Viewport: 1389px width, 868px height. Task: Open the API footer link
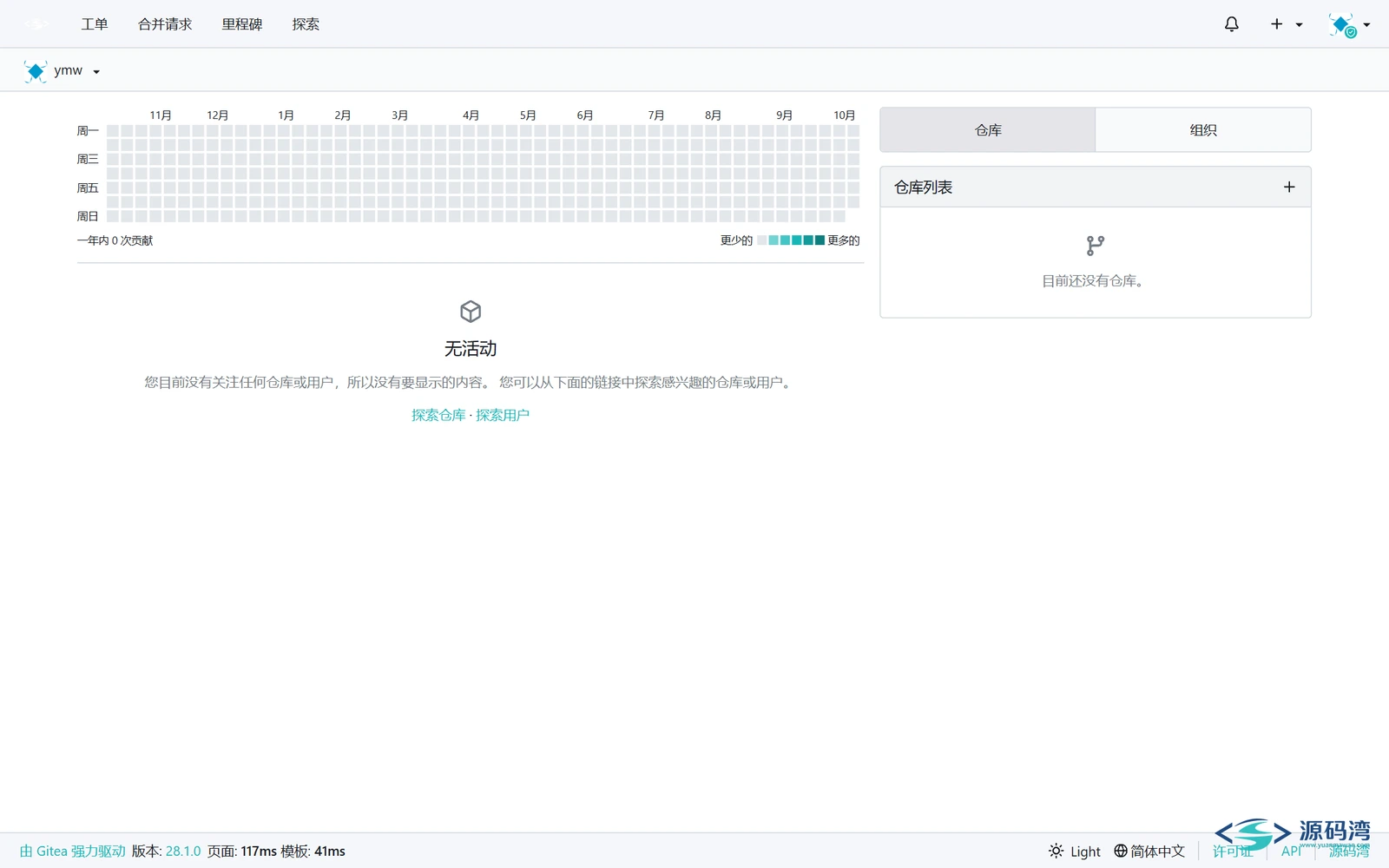tap(1291, 852)
